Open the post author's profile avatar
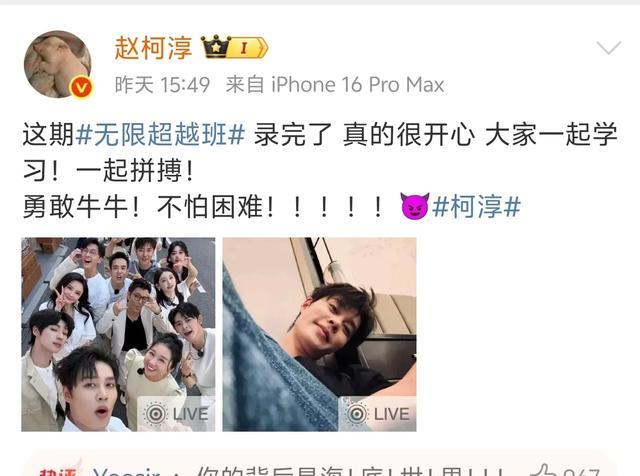The image size is (640, 476). pyautogui.click(x=58, y=65)
